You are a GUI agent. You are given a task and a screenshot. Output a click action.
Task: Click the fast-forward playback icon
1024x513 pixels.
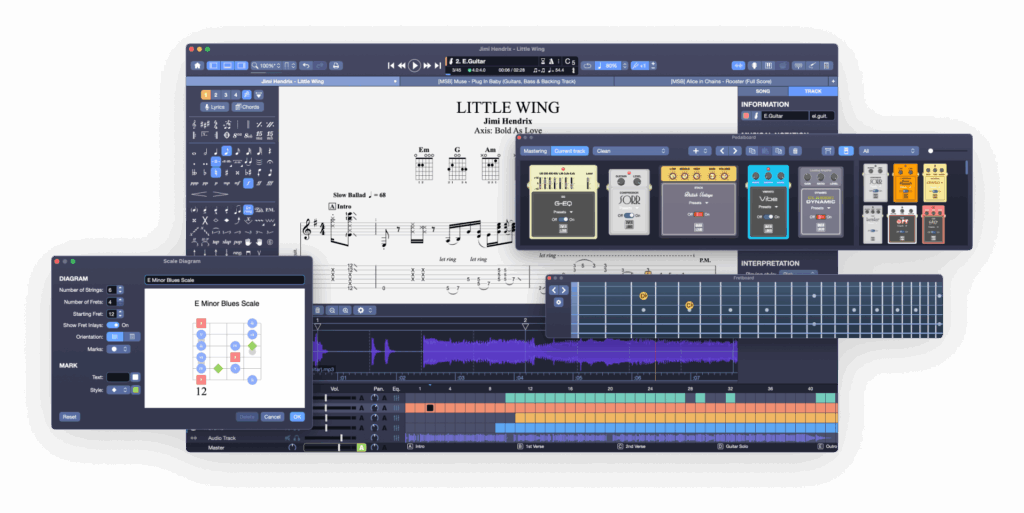[x=427, y=66]
